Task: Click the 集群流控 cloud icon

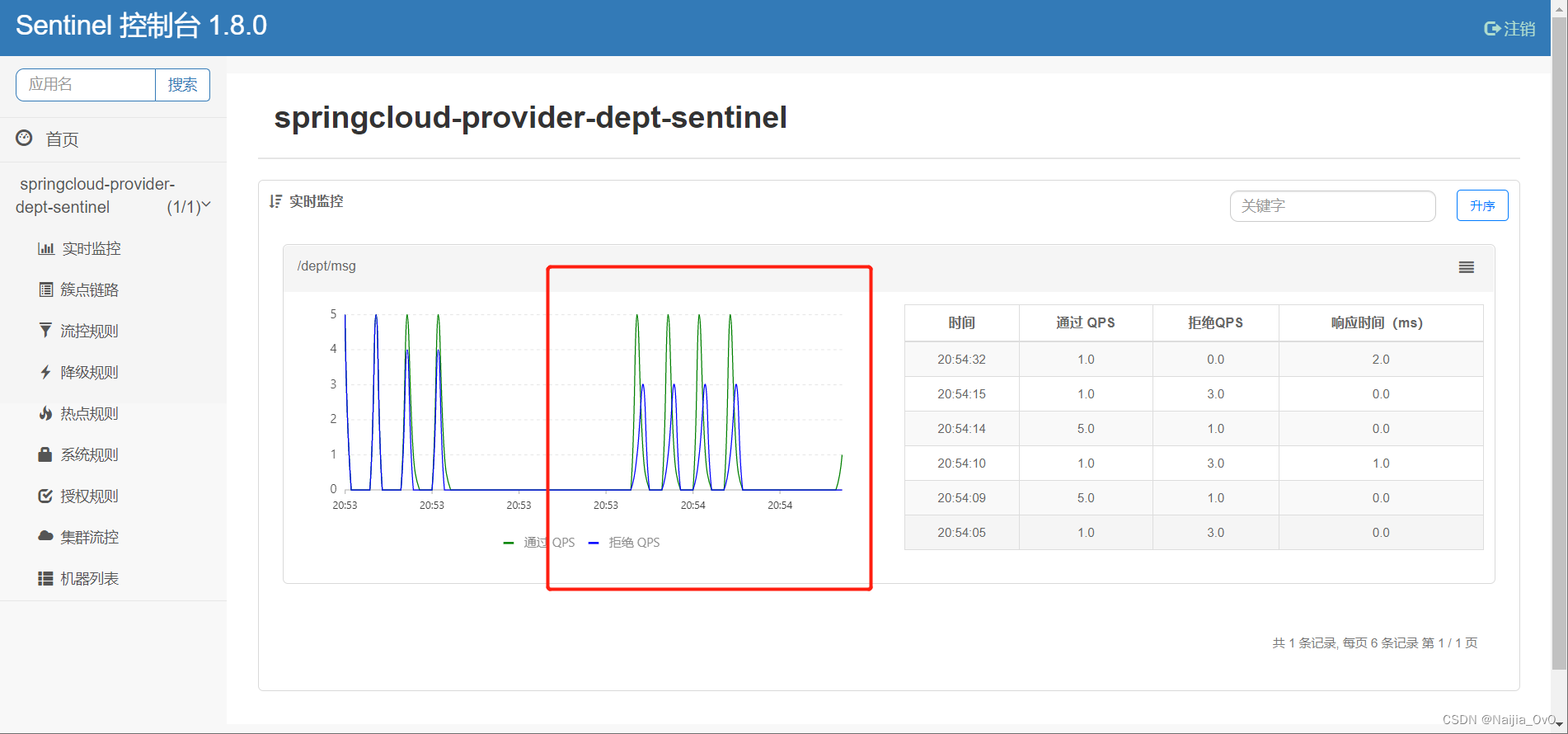Action: pos(46,536)
